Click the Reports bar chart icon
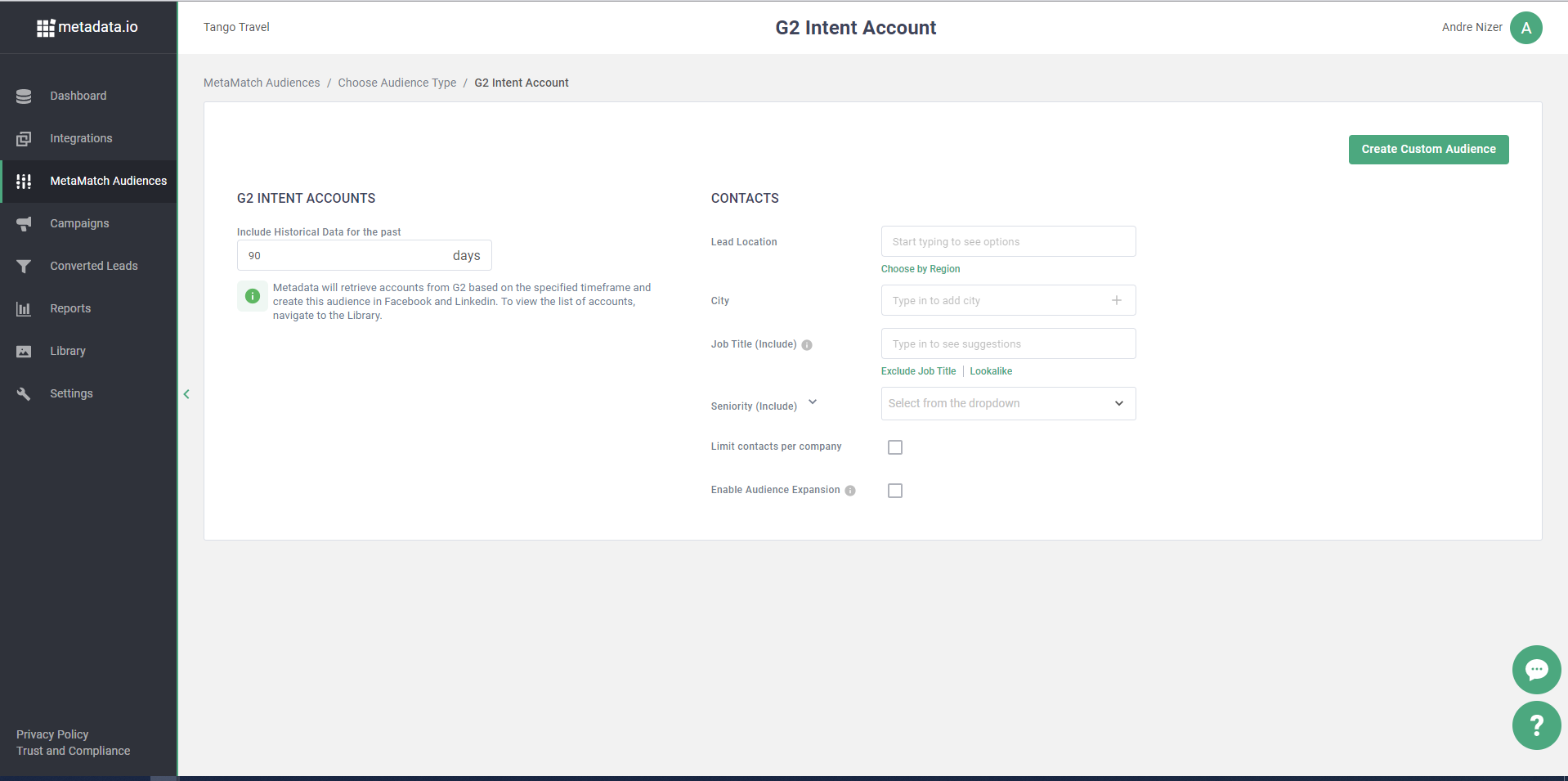This screenshot has width=1568, height=781. tap(24, 309)
